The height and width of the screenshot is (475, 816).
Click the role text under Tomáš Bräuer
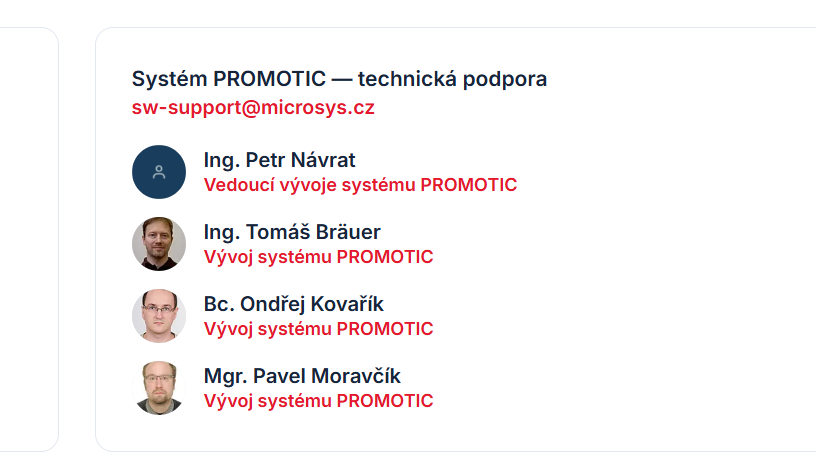[x=318, y=257]
